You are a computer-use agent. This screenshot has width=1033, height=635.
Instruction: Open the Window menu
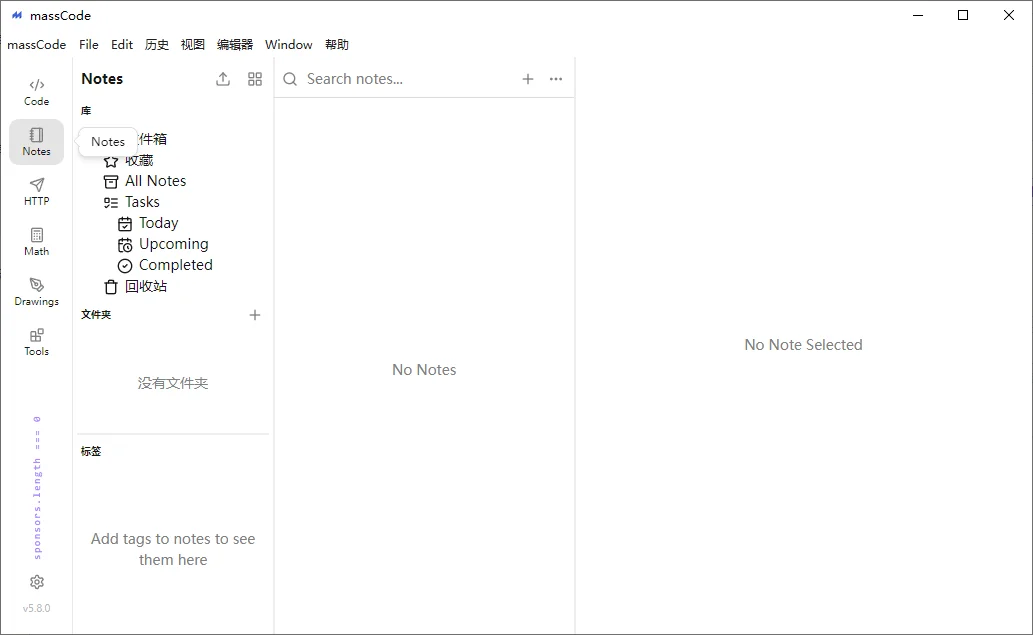[x=289, y=45]
